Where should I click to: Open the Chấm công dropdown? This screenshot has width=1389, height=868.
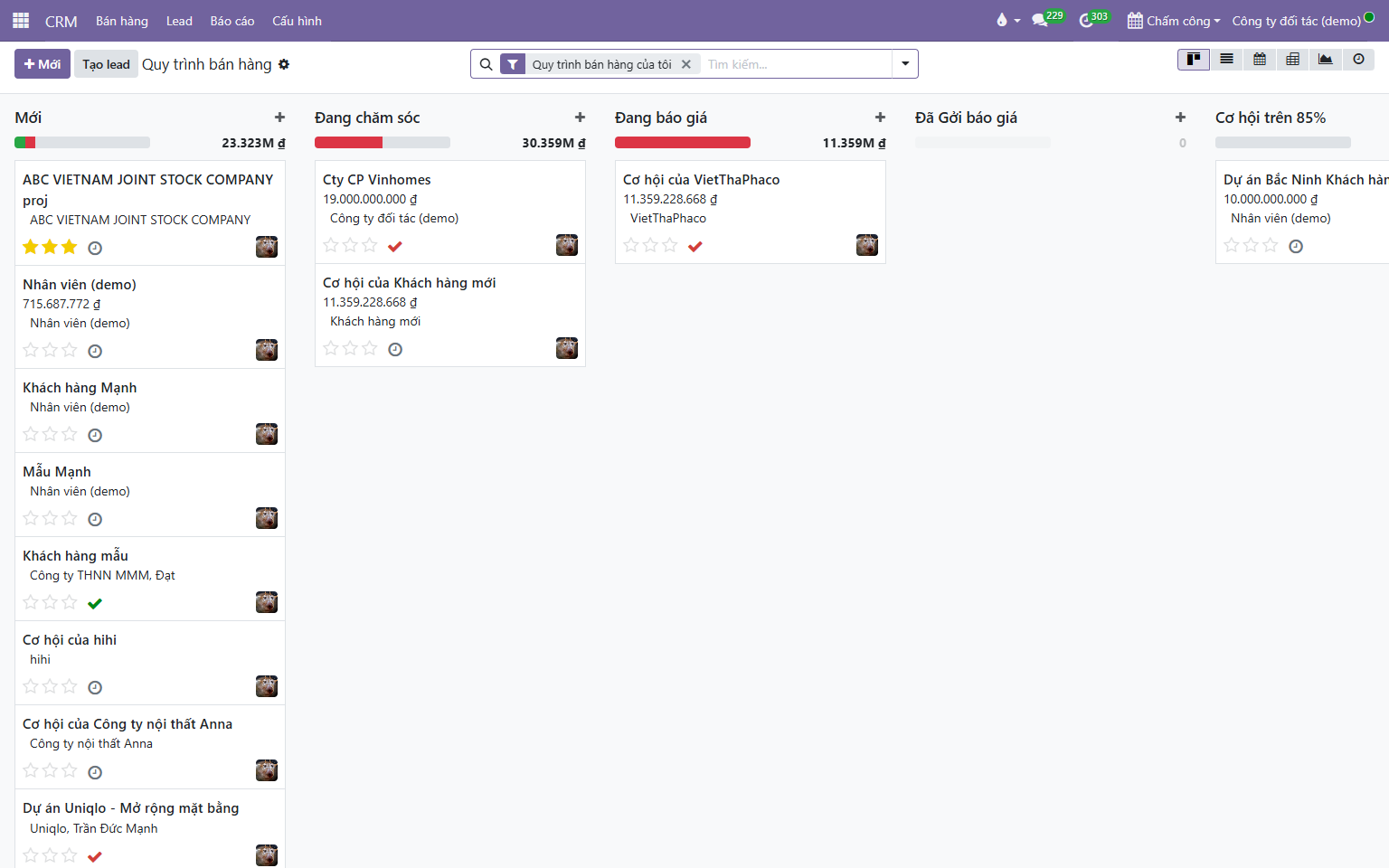pos(1174,21)
